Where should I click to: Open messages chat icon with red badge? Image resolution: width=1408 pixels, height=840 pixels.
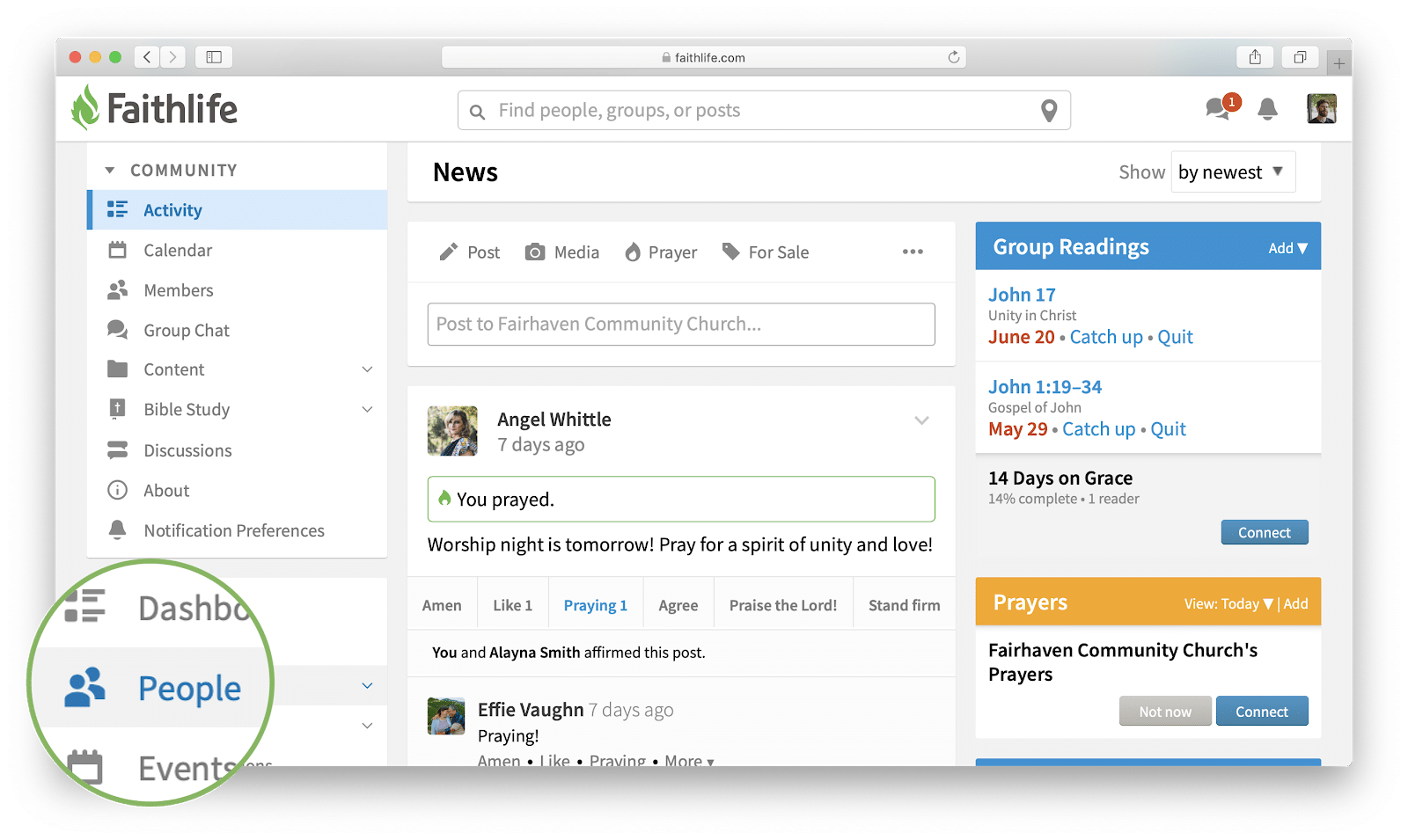(x=1221, y=107)
